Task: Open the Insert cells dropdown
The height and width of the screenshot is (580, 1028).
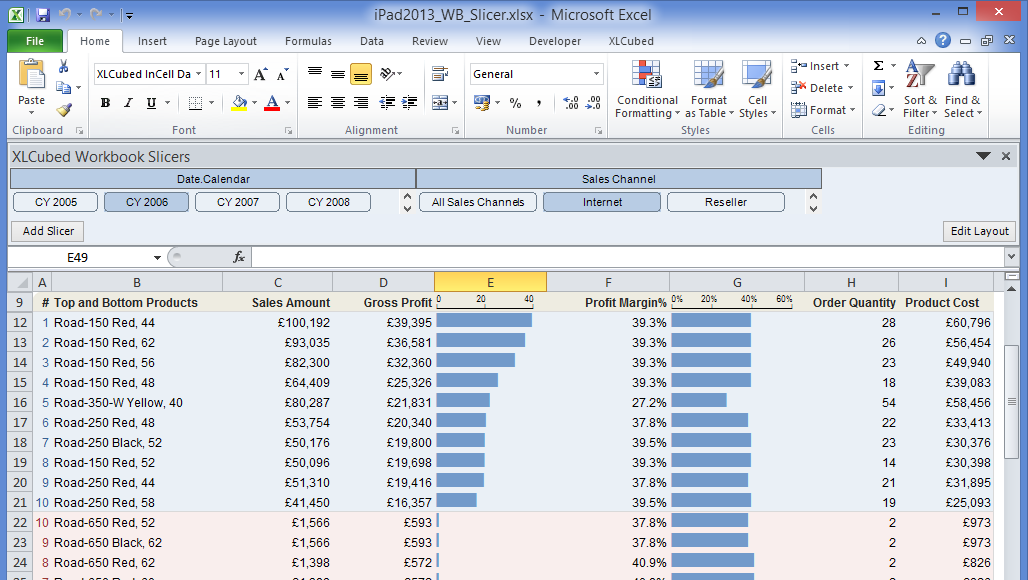Action: [x=846, y=66]
